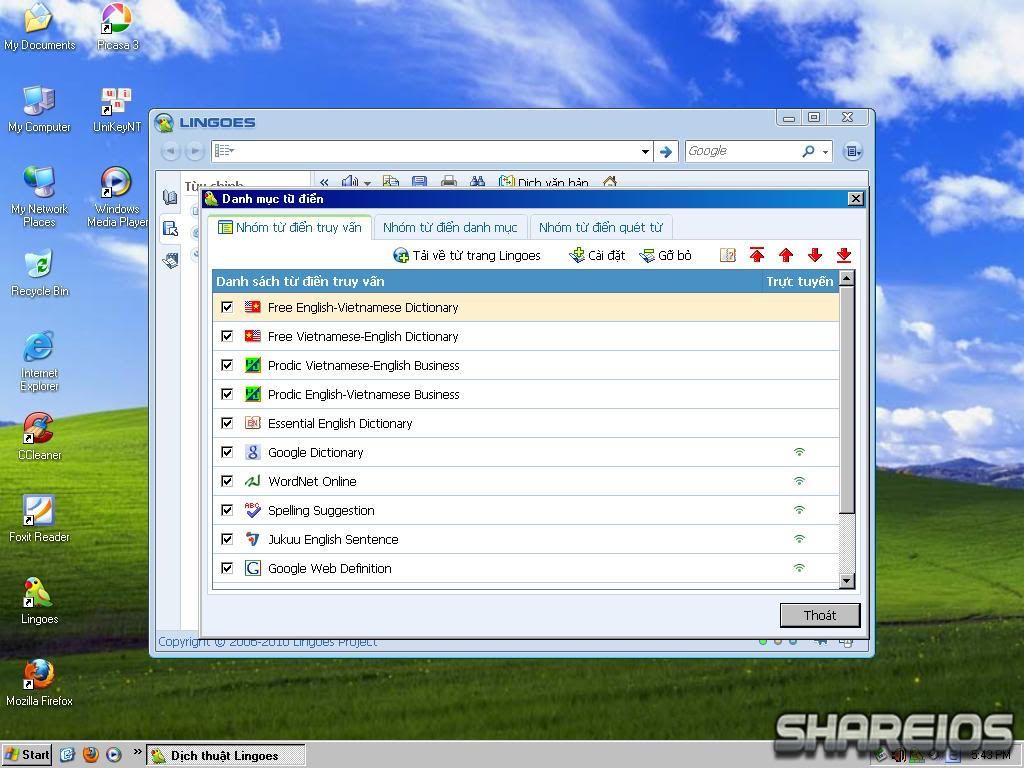The image size is (1024, 768).
Task: Open Mozilla Firefox desktop icon
Action: click(39, 683)
